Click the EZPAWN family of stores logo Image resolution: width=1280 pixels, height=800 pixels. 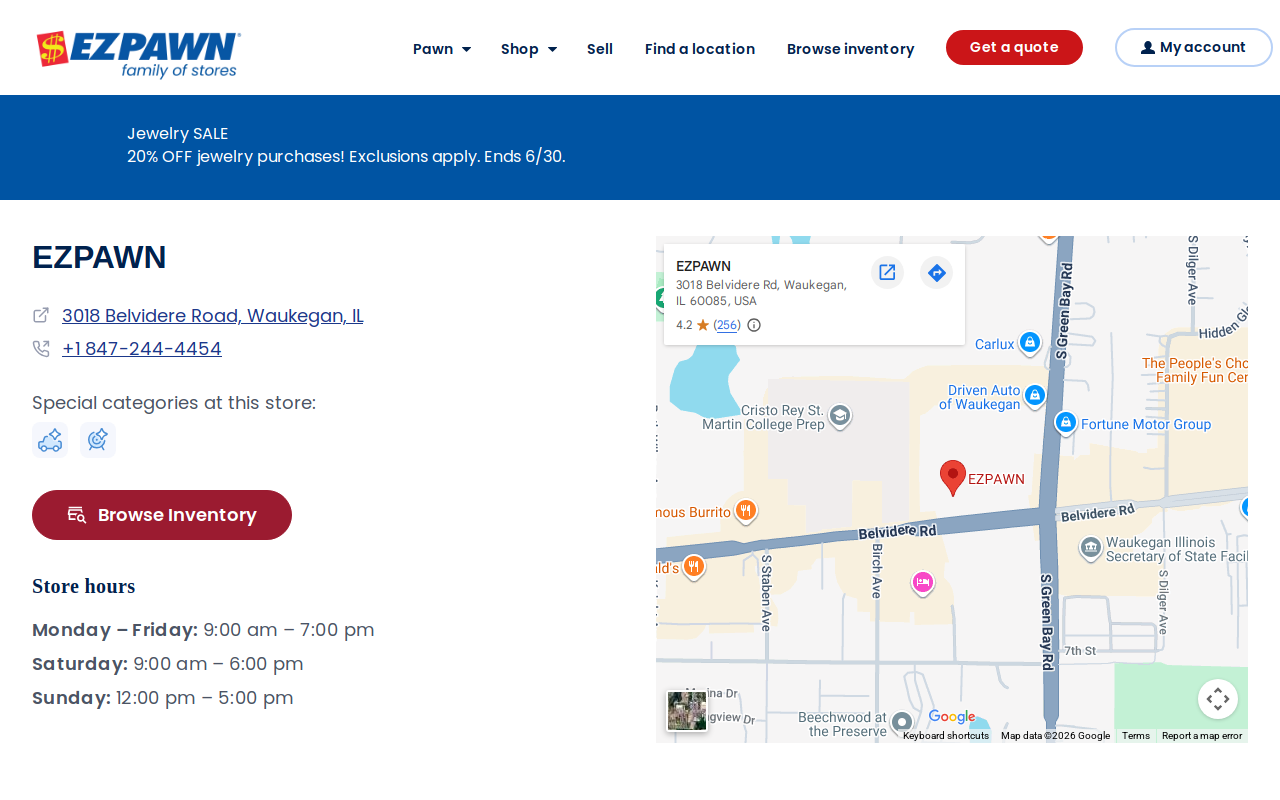pos(139,54)
